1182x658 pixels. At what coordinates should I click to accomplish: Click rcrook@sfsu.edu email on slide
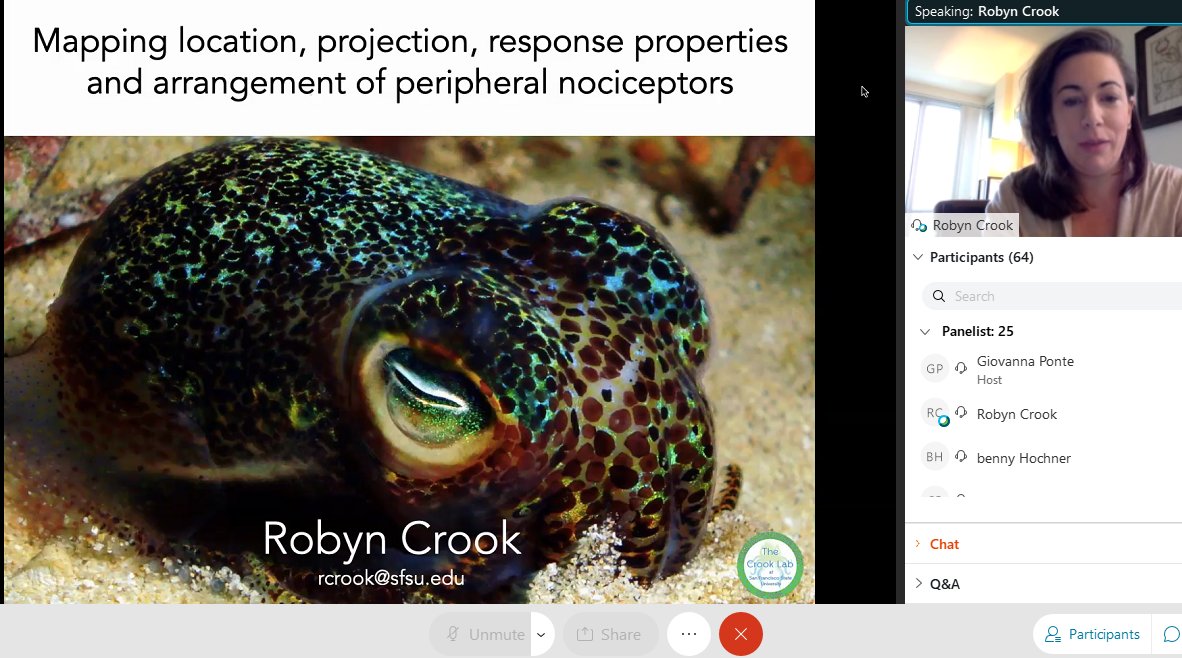(x=391, y=578)
